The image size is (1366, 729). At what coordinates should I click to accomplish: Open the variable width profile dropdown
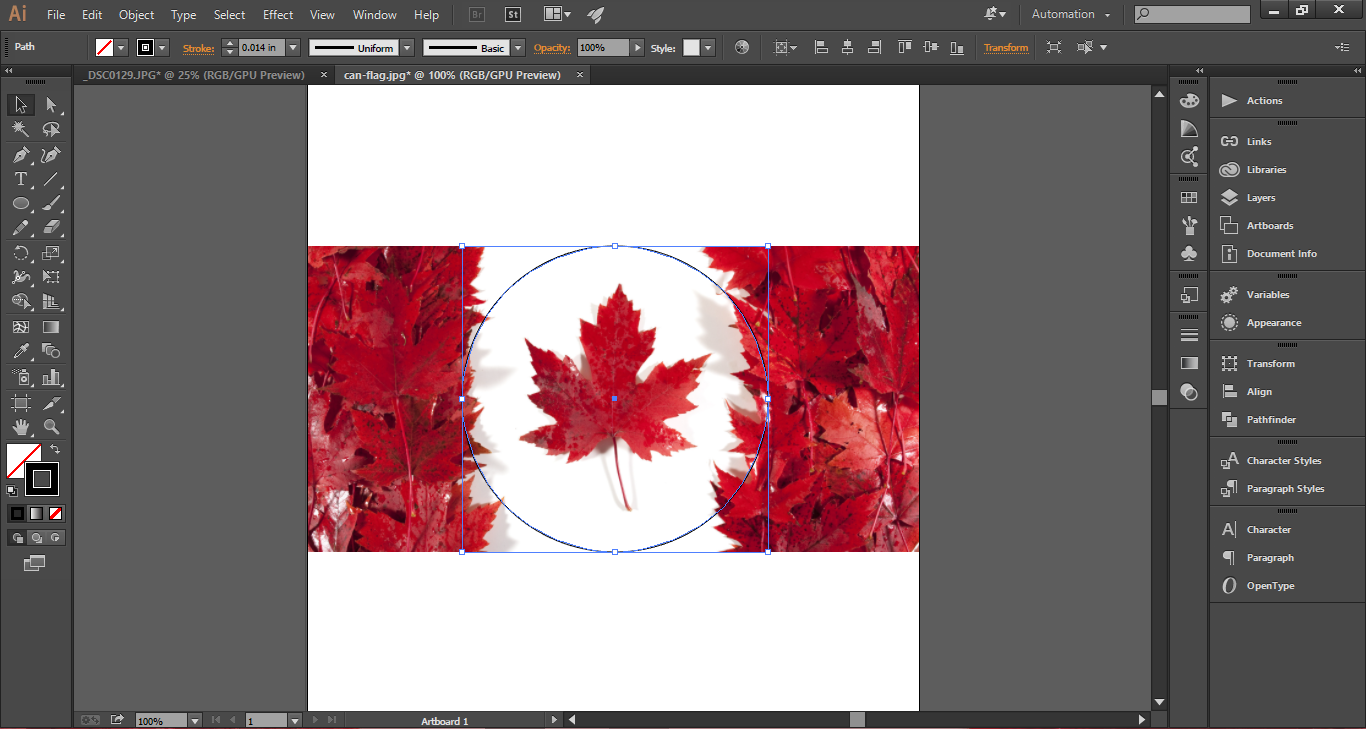406,47
